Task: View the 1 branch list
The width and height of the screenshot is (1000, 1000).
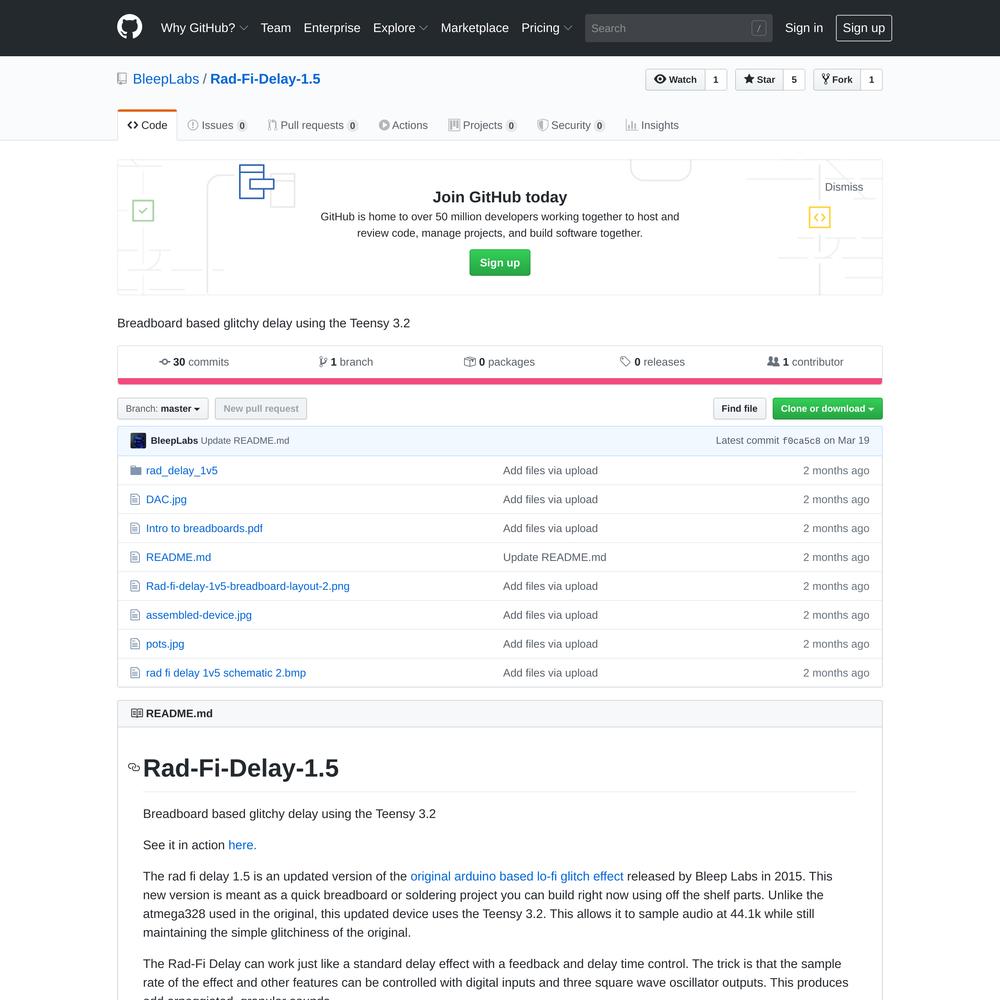Action: (x=346, y=362)
